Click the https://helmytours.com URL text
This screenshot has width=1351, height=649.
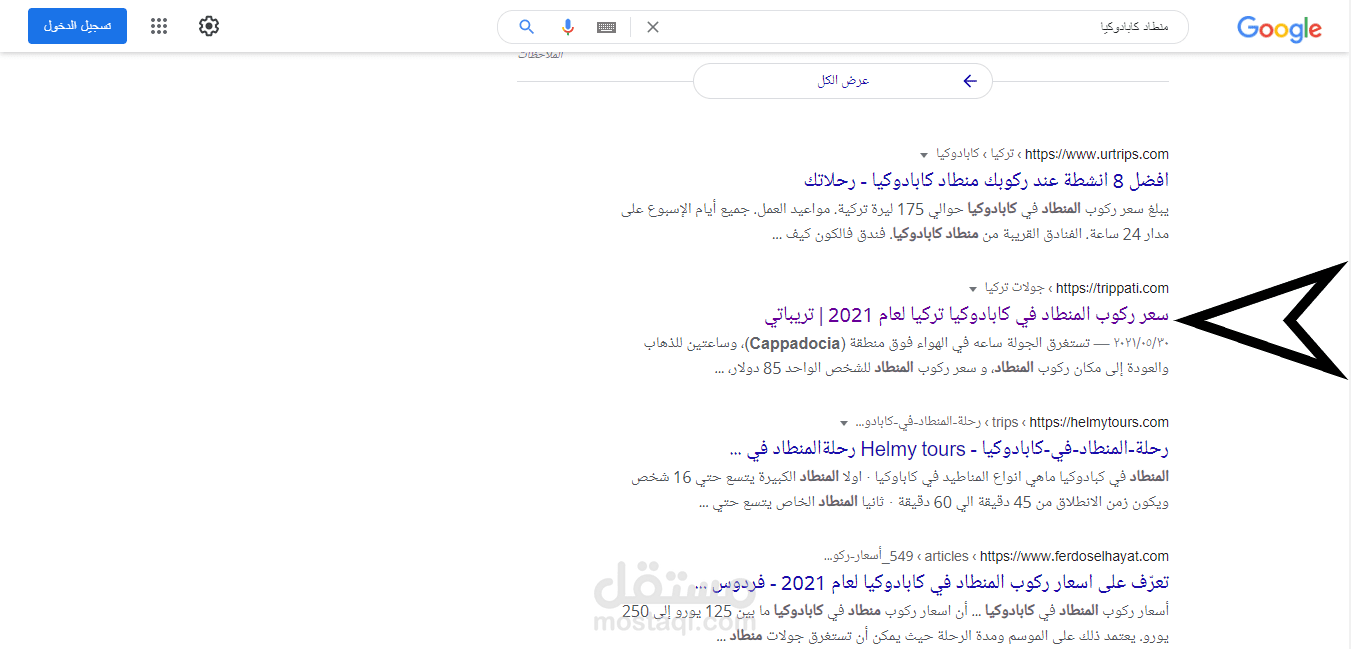click(x=1099, y=422)
